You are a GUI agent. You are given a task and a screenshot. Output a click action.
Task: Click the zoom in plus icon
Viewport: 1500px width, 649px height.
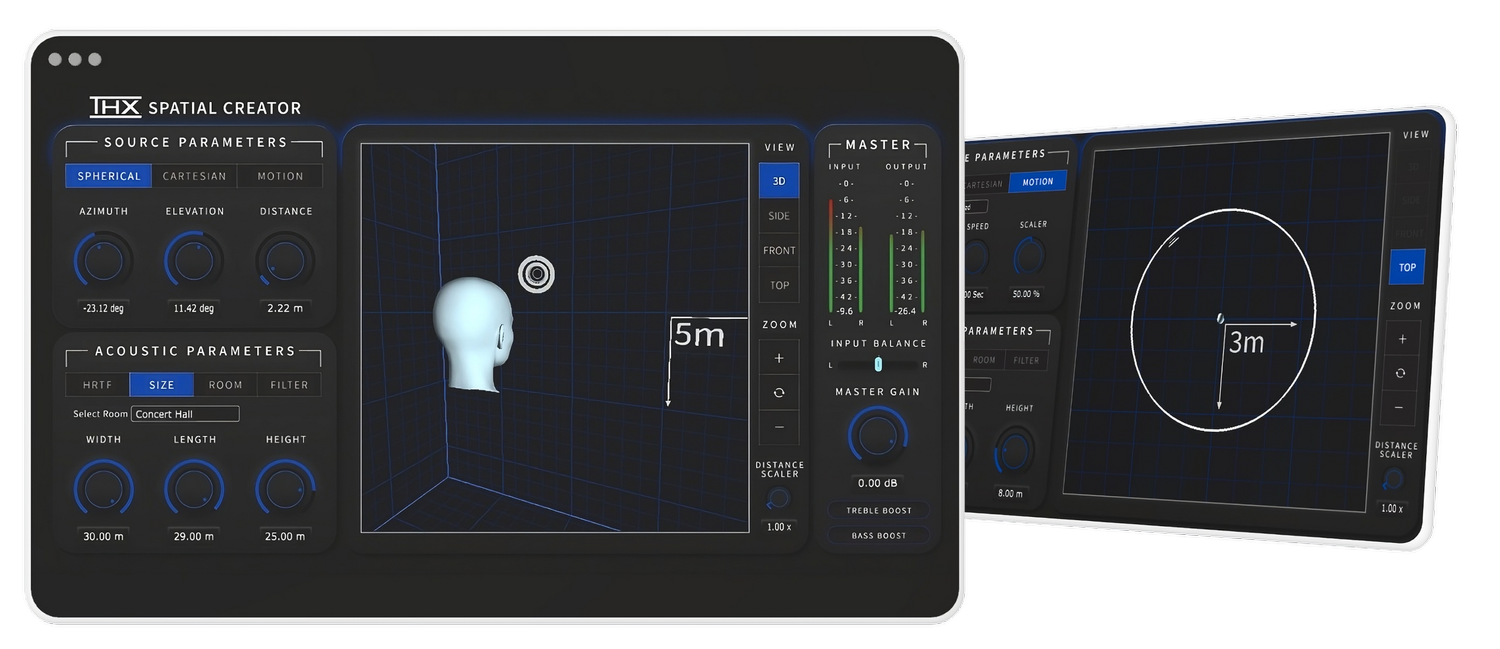(779, 356)
